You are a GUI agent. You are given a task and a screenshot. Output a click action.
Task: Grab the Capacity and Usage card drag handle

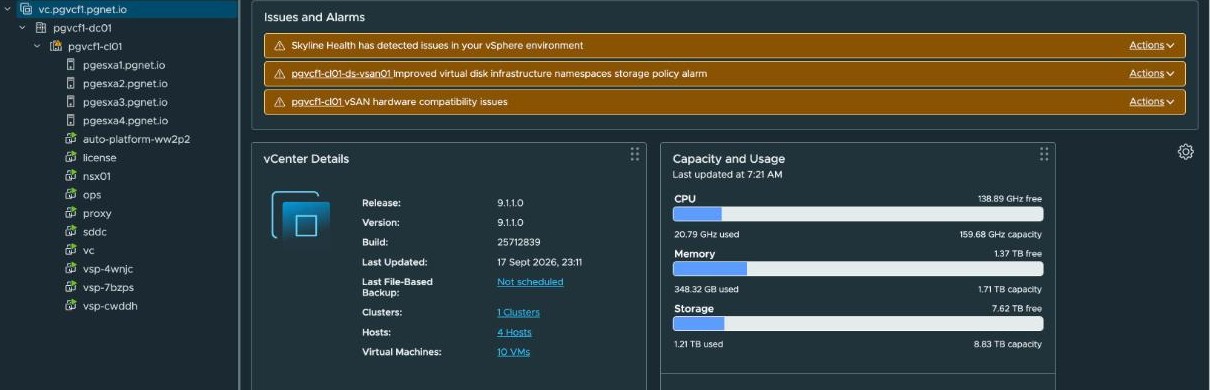tap(1043, 154)
